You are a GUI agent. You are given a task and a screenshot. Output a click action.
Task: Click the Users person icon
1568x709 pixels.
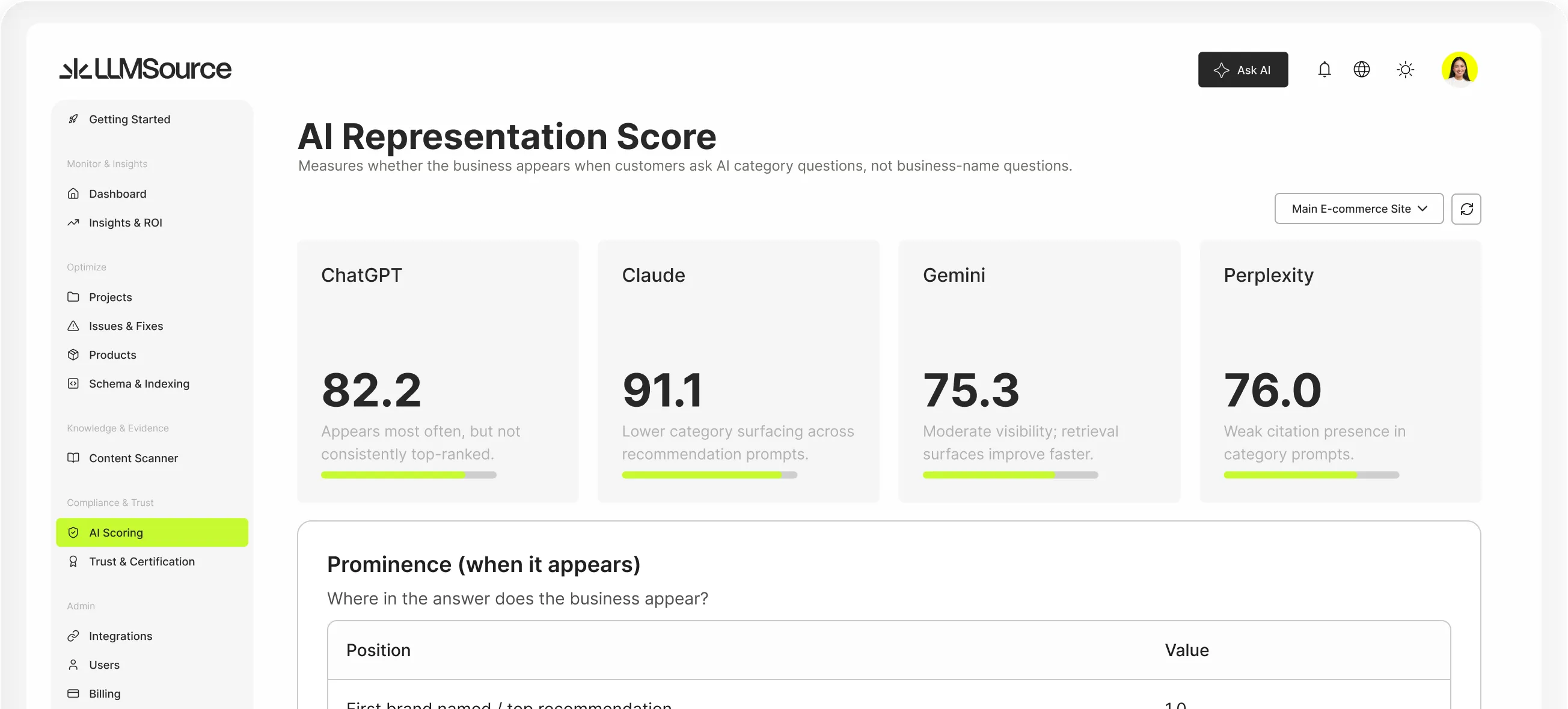[x=73, y=665]
